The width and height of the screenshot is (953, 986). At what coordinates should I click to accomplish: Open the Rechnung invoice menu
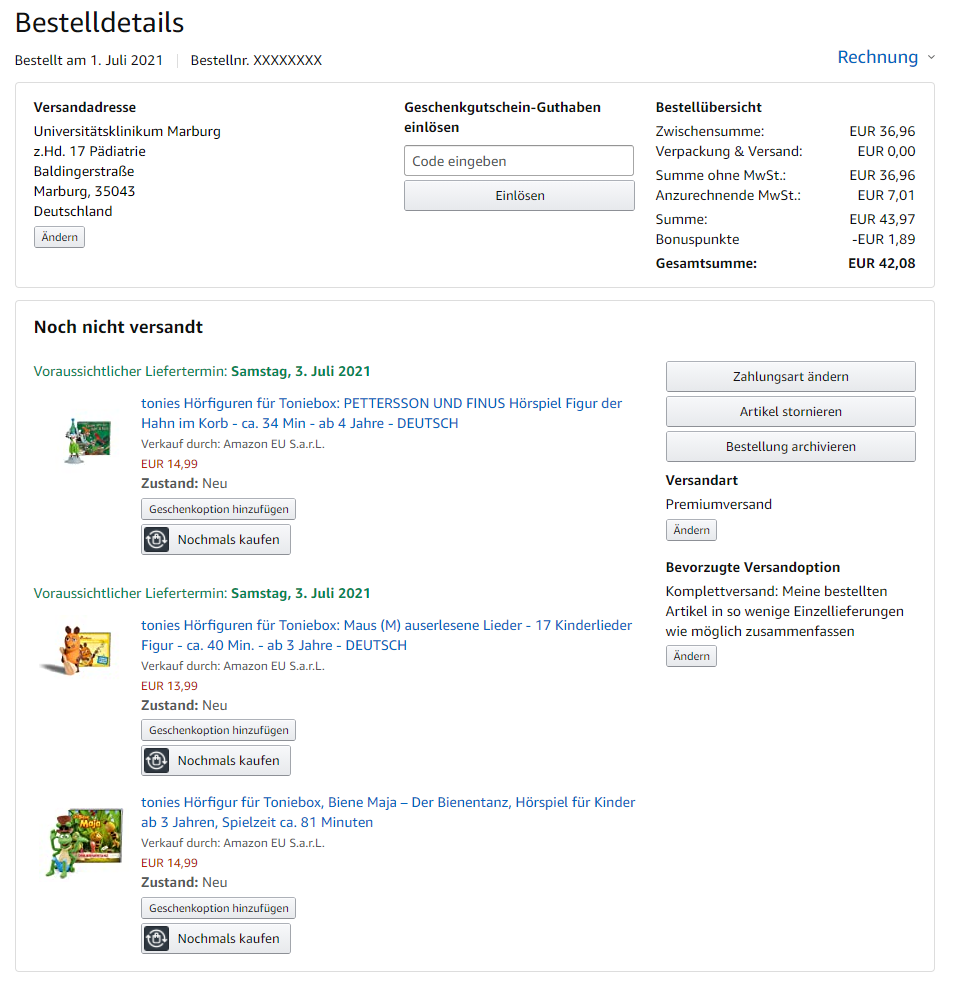(878, 57)
